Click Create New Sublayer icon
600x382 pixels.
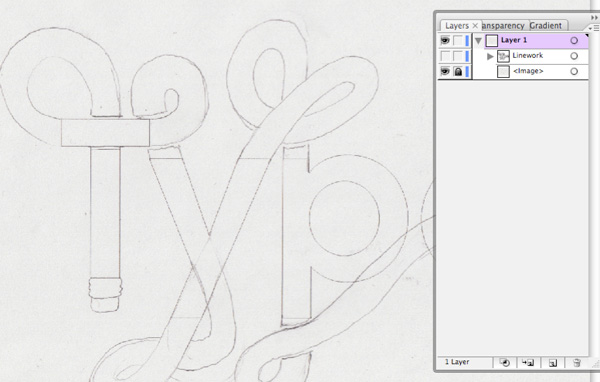click(528, 362)
